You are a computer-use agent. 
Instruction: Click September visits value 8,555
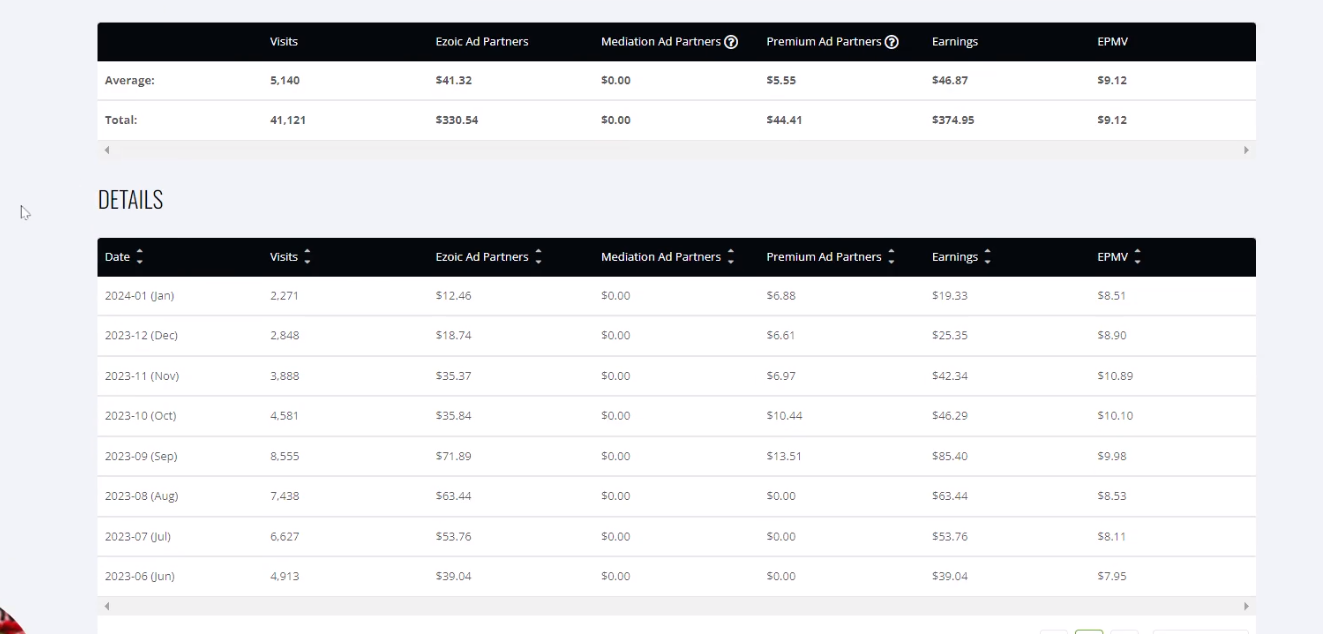coord(284,456)
